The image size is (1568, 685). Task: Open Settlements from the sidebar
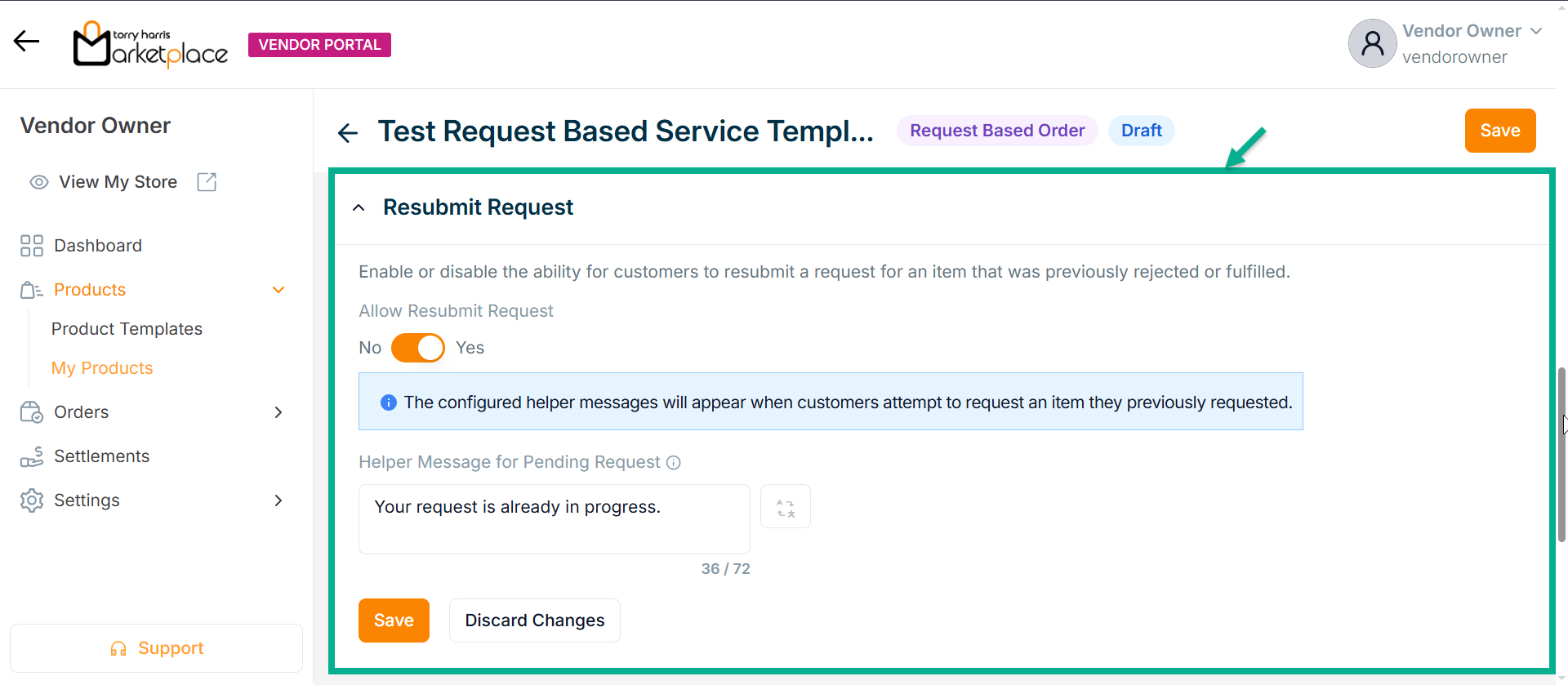click(x=101, y=456)
